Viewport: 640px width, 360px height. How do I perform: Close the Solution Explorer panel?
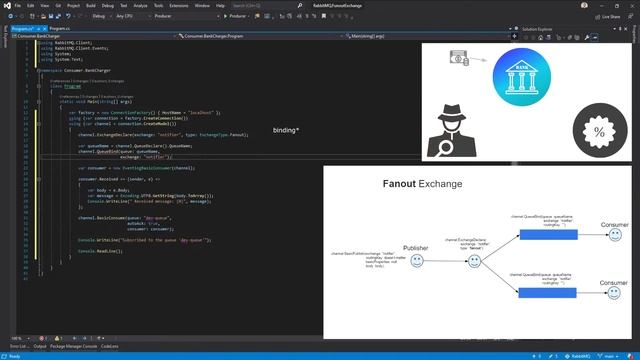point(626,29)
